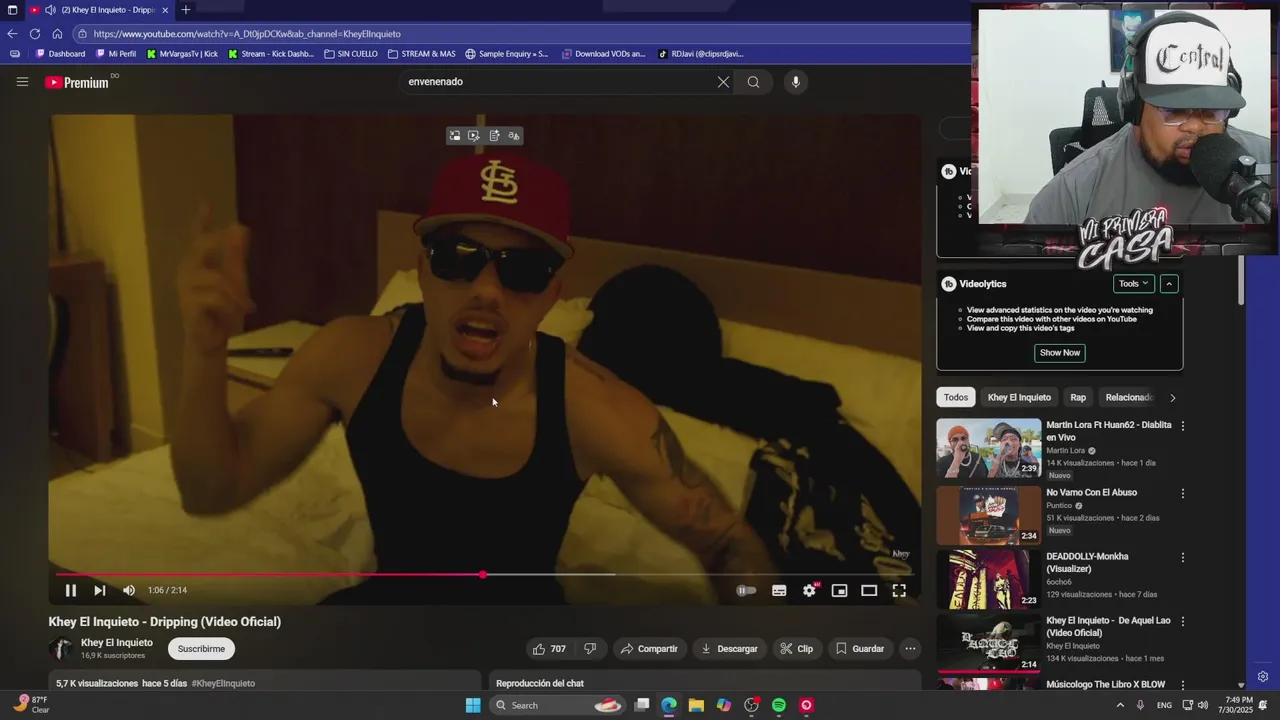Viewport: 1280px width, 720px height.
Task: Click the fourth video overlay toolbar icon
Action: pos(514,136)
